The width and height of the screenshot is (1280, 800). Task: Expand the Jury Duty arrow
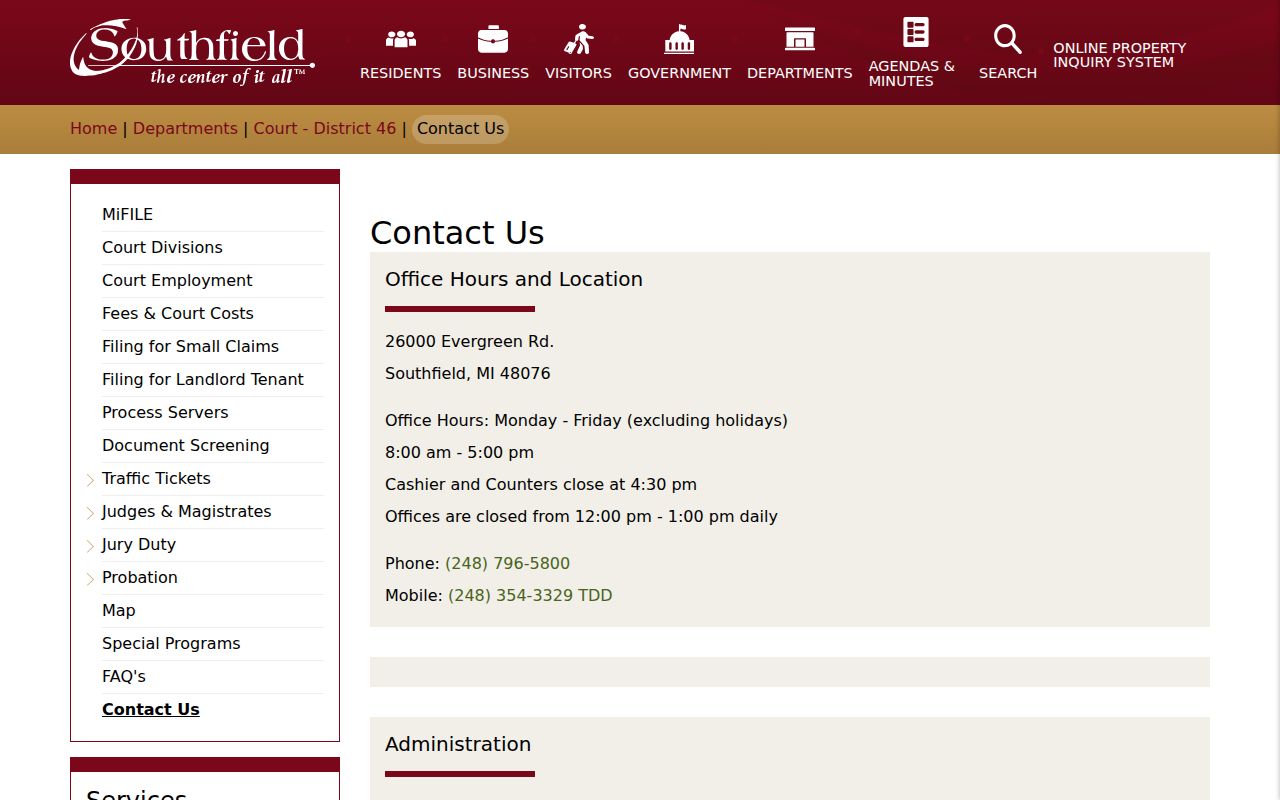tap(90, 546)
